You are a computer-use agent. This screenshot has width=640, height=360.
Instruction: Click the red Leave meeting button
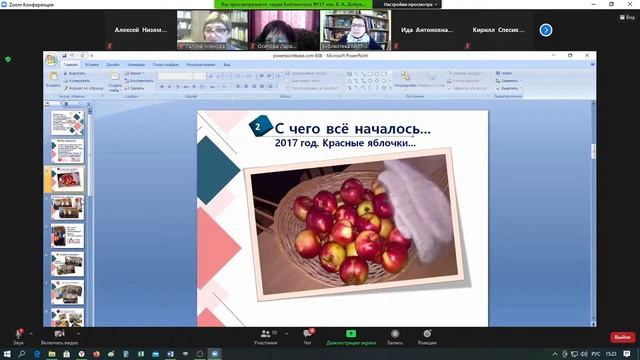click(x=622, y=337)
